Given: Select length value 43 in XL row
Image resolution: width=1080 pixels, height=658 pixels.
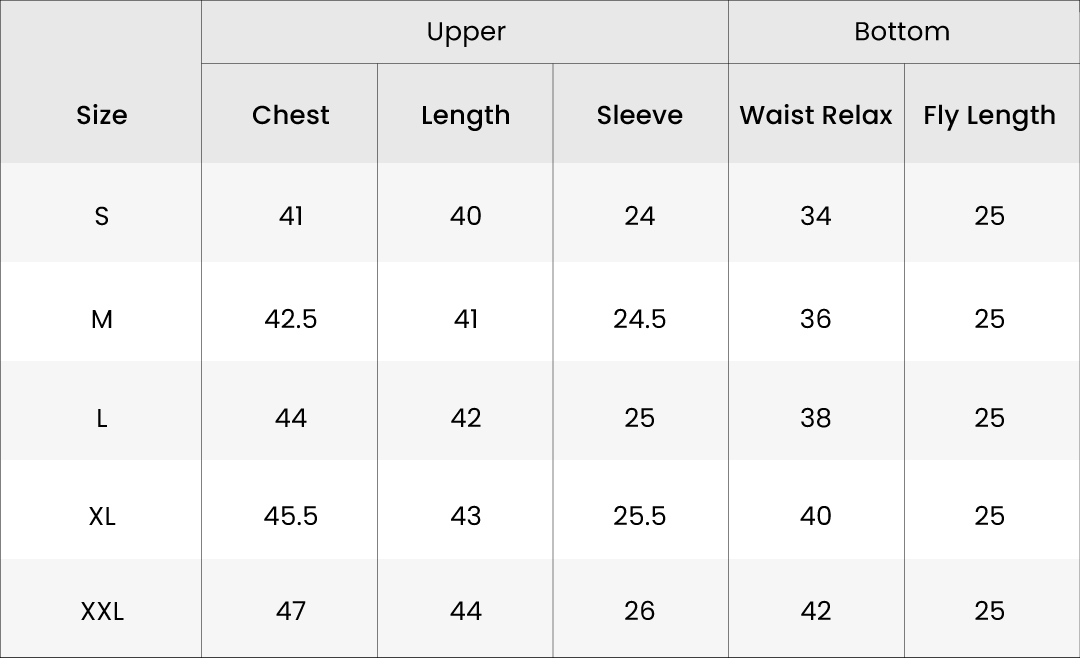Looking at the screenshot, I should (466, 516).
